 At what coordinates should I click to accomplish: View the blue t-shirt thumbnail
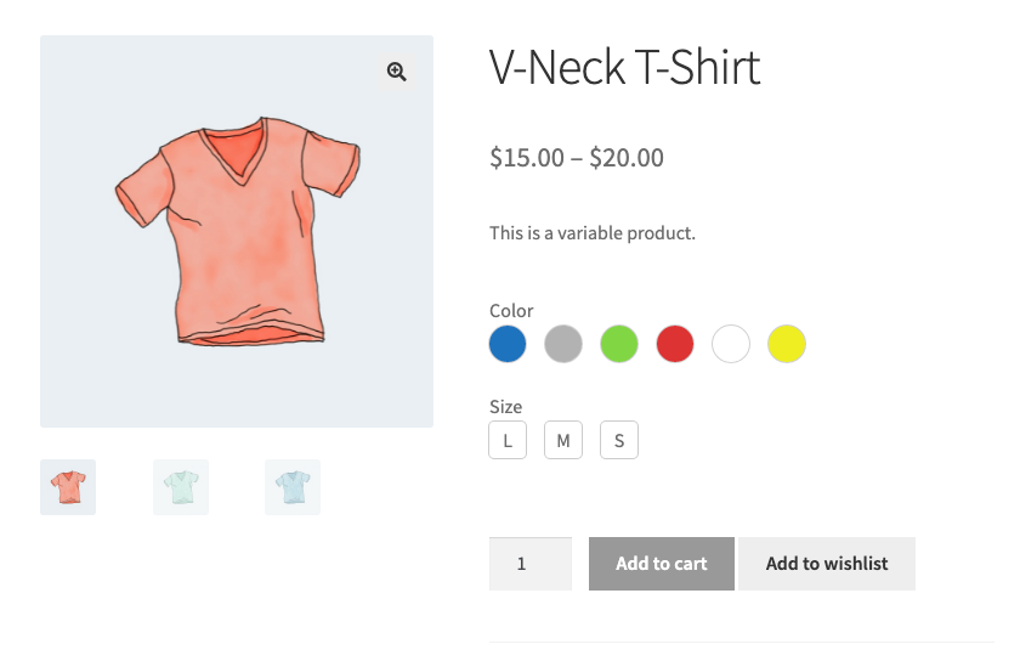pos(293,487)
